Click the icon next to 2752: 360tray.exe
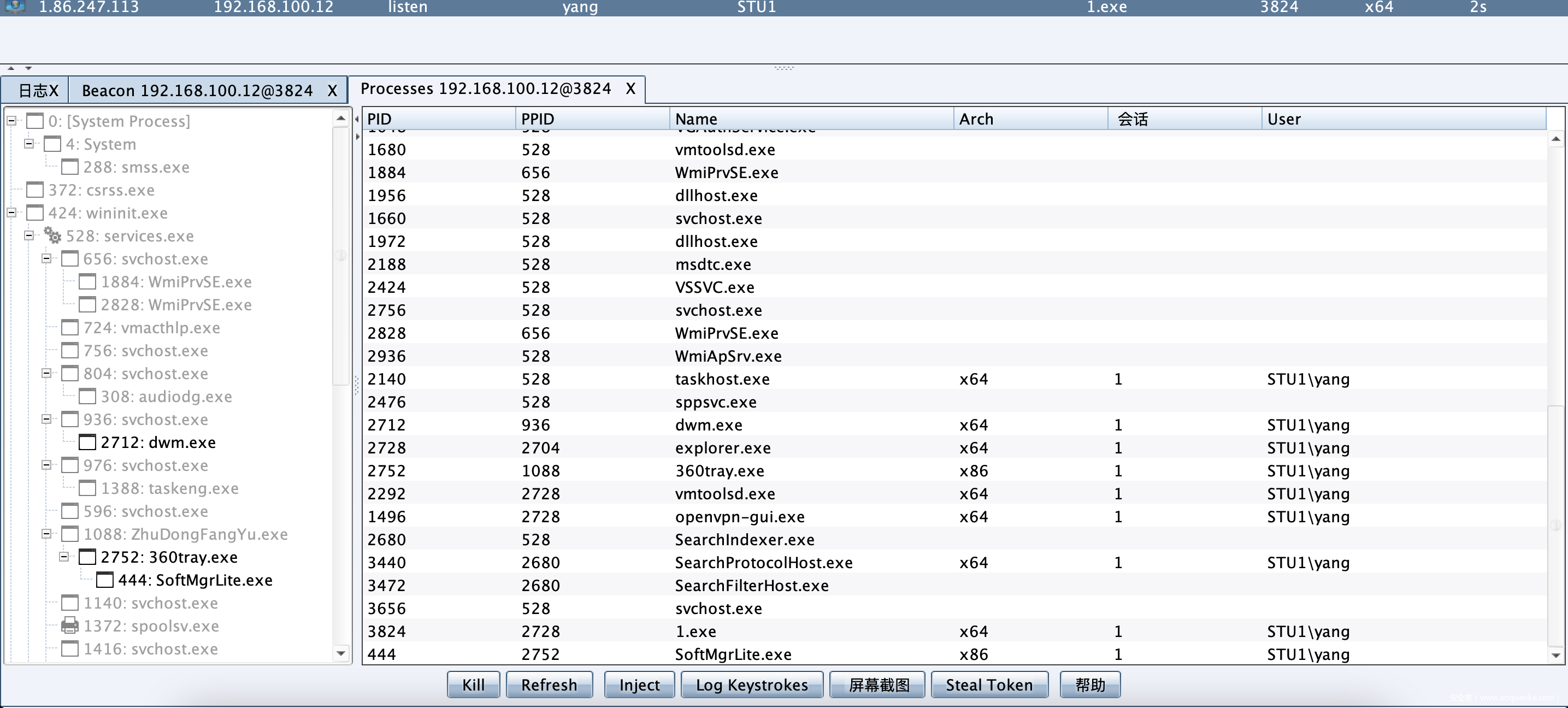The width and height of the screenshot is (1568, 708). [87, 557]
